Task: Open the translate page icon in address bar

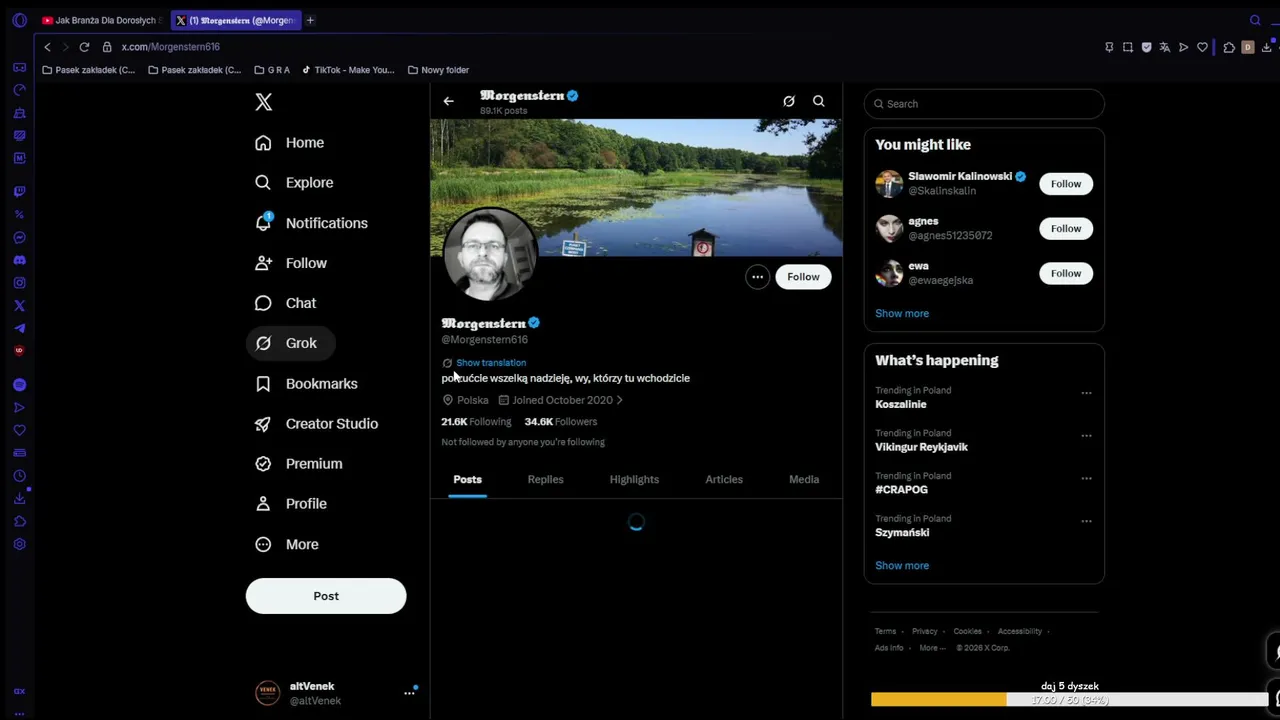Action: coord(1165,47)
